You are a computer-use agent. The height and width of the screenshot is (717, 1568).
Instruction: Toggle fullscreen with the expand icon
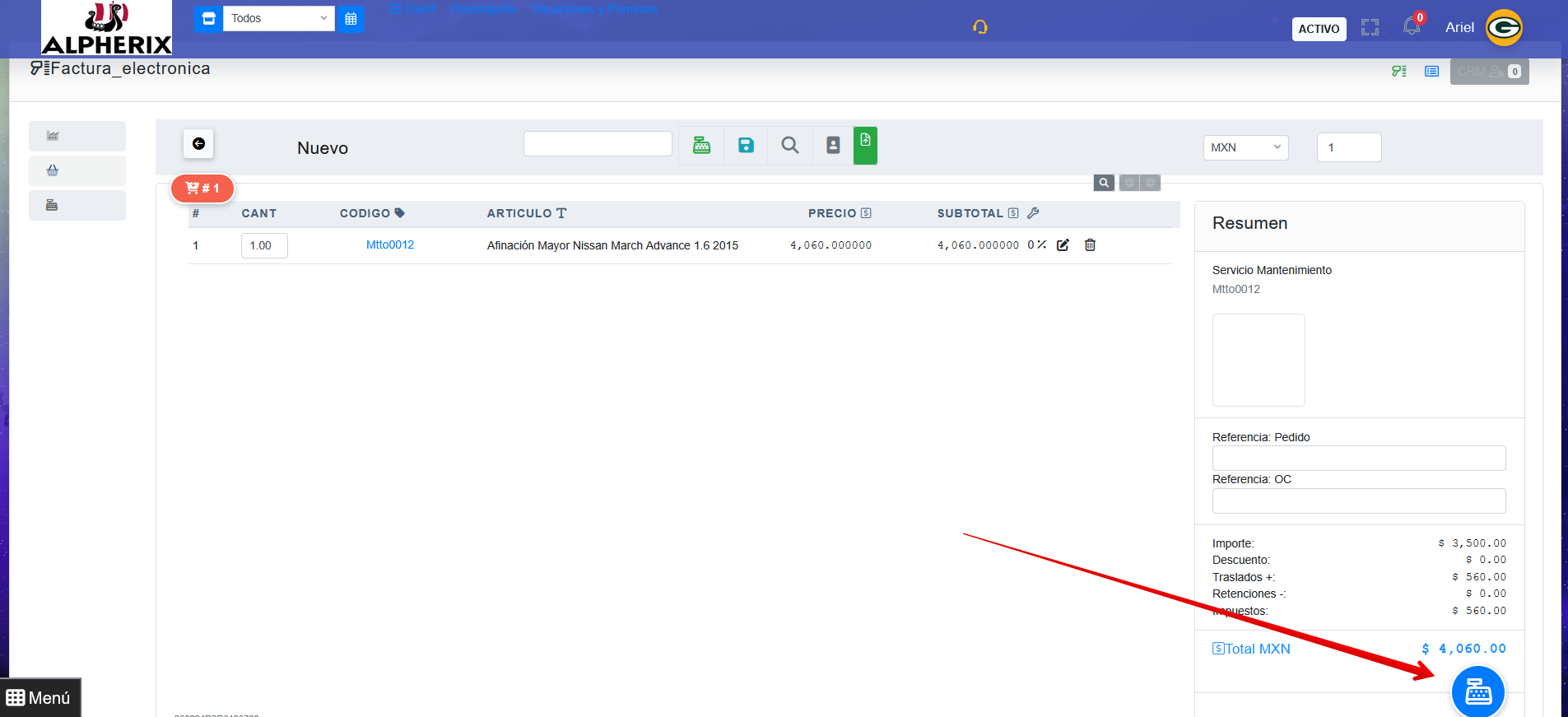pos(1370,28)
